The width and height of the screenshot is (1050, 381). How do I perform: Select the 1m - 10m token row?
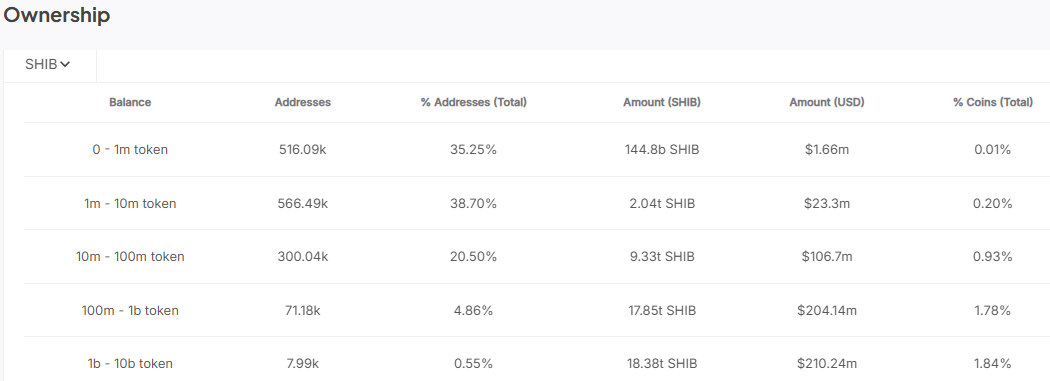pos(537,204)
